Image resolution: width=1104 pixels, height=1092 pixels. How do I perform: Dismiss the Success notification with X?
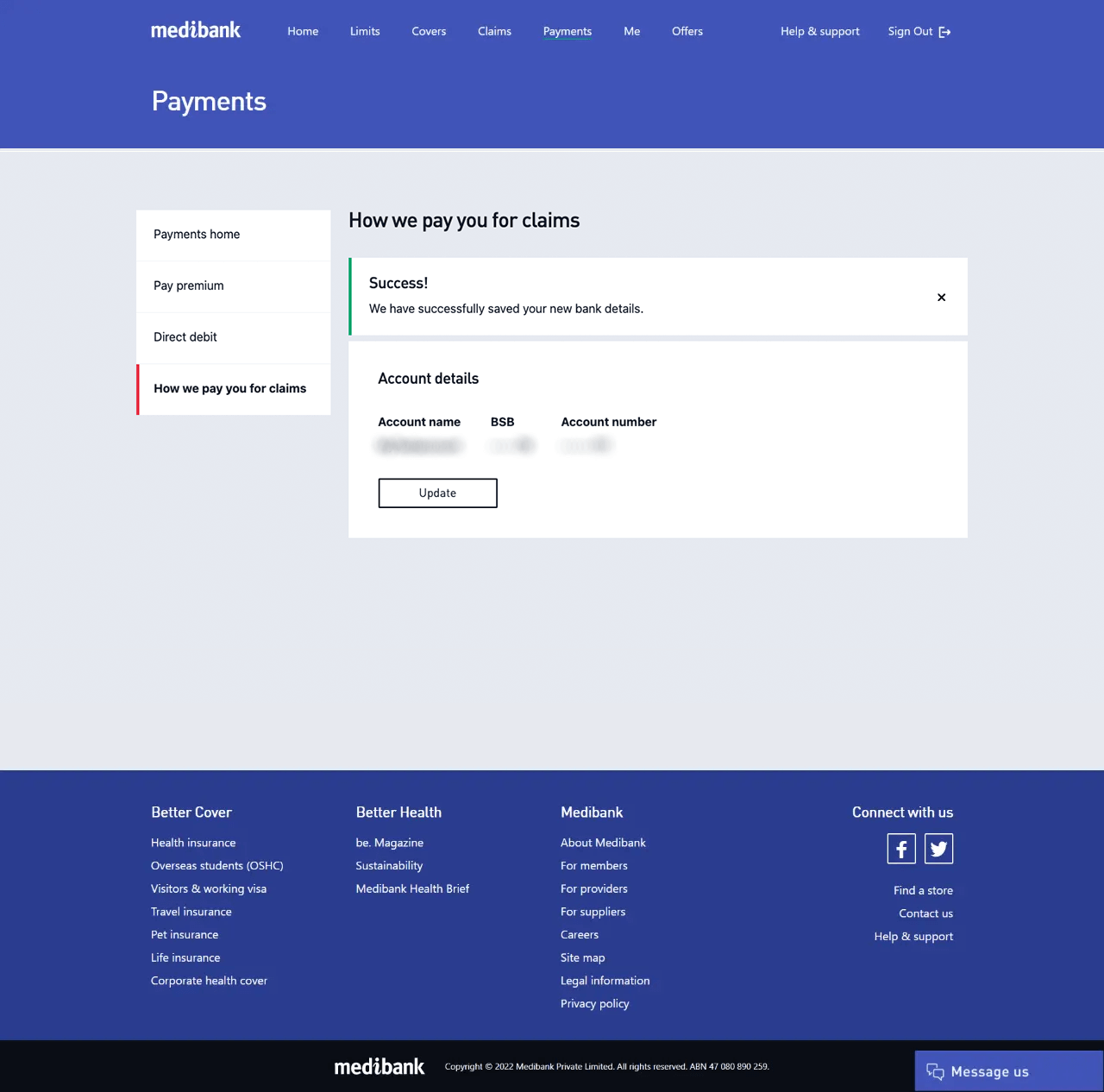pyautogui.click(x=941, y=298)
